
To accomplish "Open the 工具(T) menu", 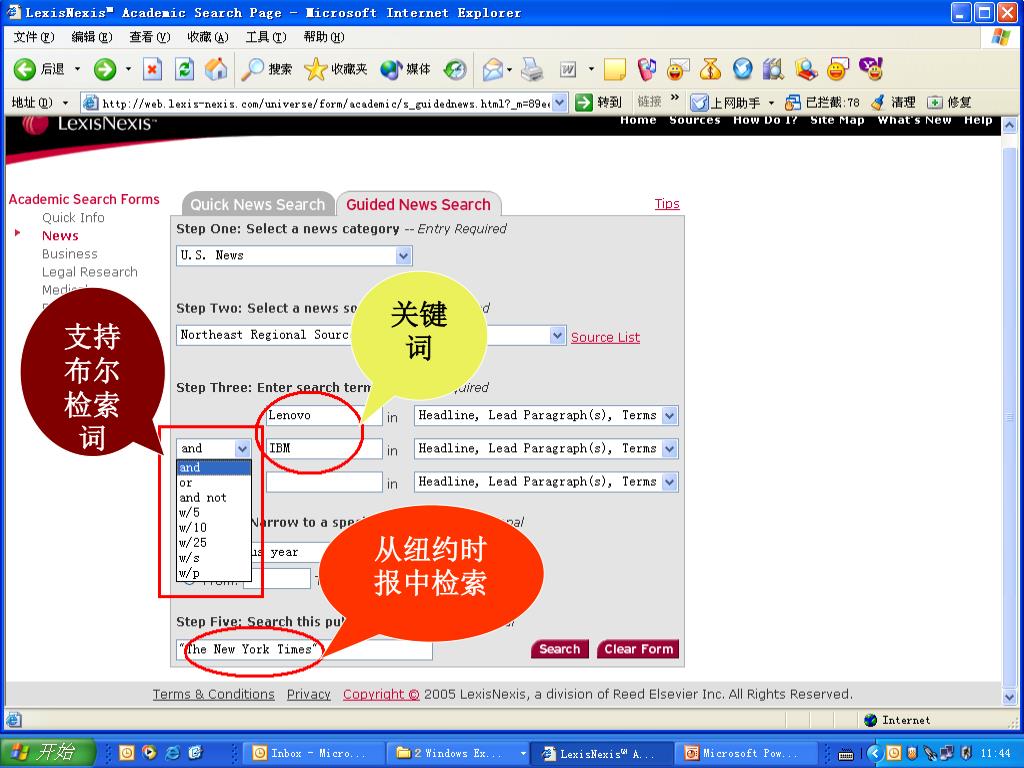I will (266, 37).
